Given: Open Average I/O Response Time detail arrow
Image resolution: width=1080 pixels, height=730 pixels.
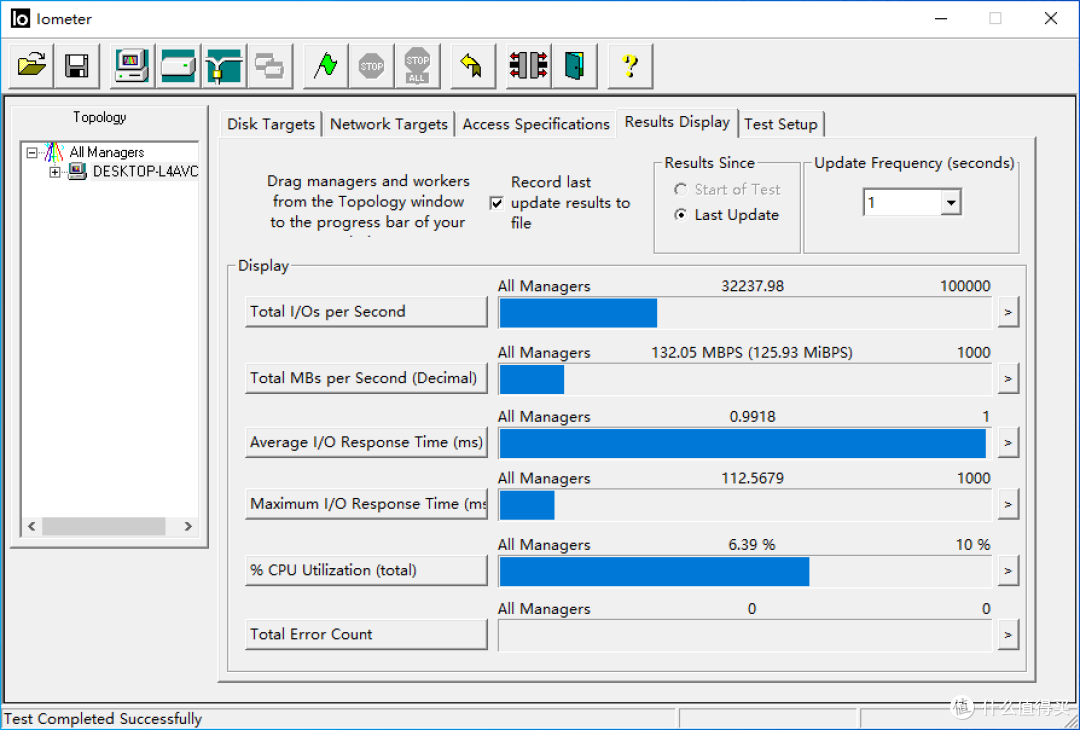Looking at the screenshot, I should click(1008, 442).
